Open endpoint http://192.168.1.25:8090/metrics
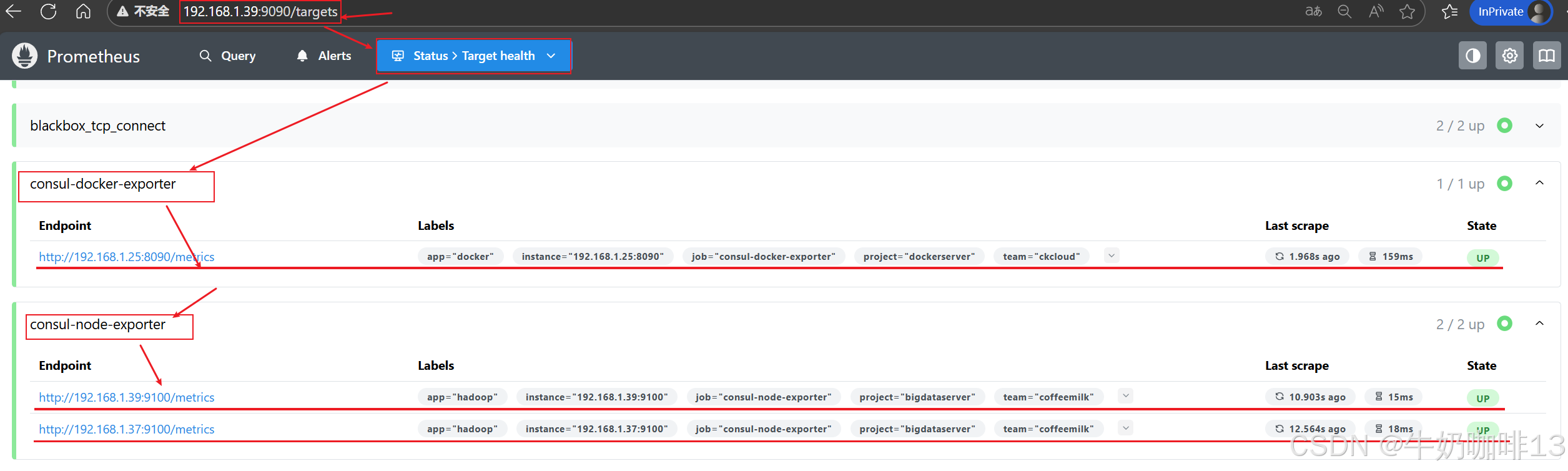1568x471 pixels. pos(127,257)
